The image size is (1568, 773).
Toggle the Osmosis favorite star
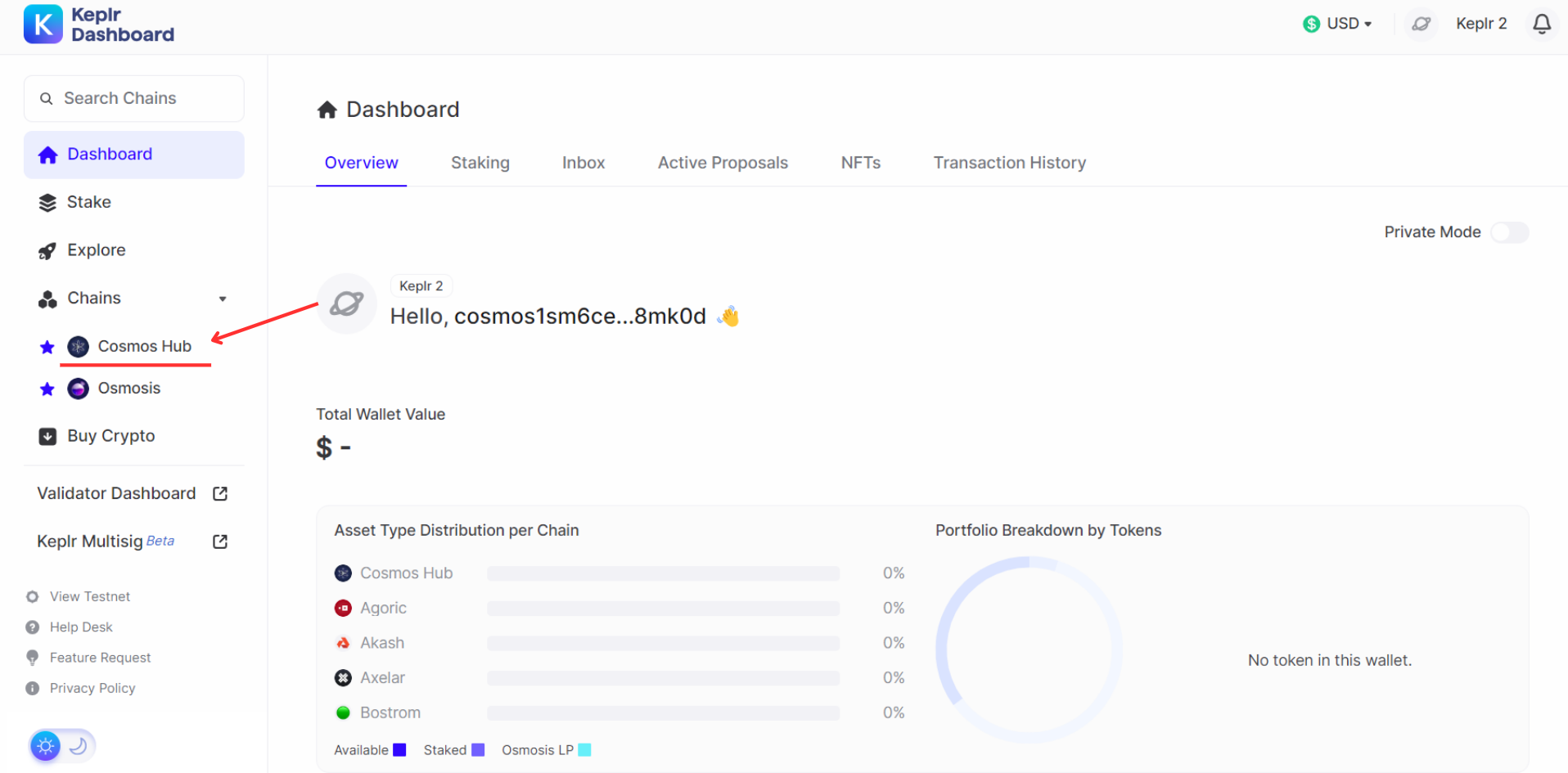tap(47, 389)
